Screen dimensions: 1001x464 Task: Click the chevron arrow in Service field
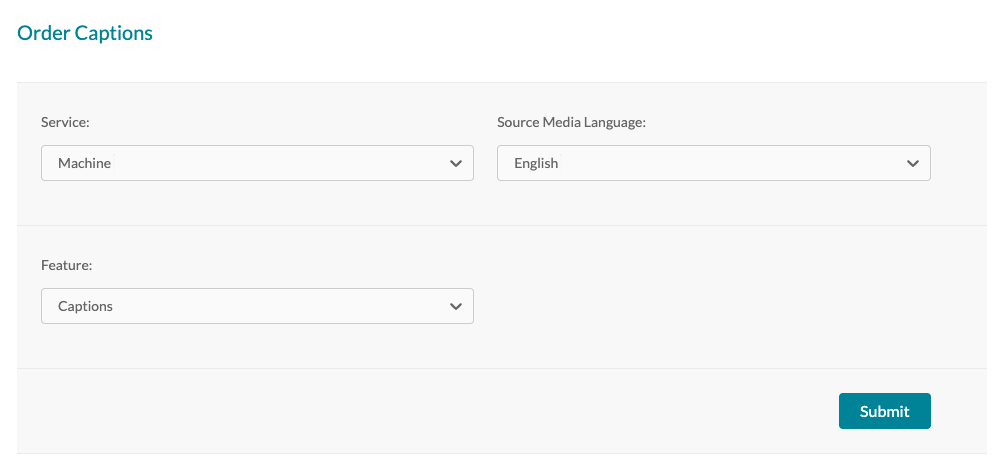[x=456, y=163]
